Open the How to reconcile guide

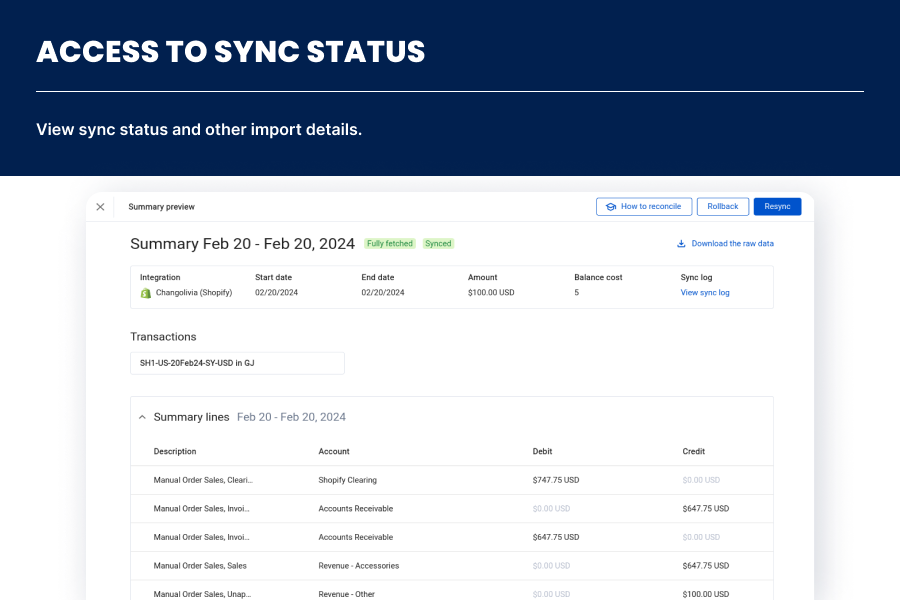click(x=643, y=207)
